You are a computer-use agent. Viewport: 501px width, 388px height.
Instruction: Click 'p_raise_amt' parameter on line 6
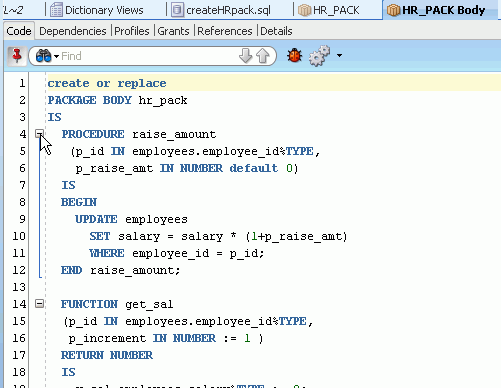point(114,169)
